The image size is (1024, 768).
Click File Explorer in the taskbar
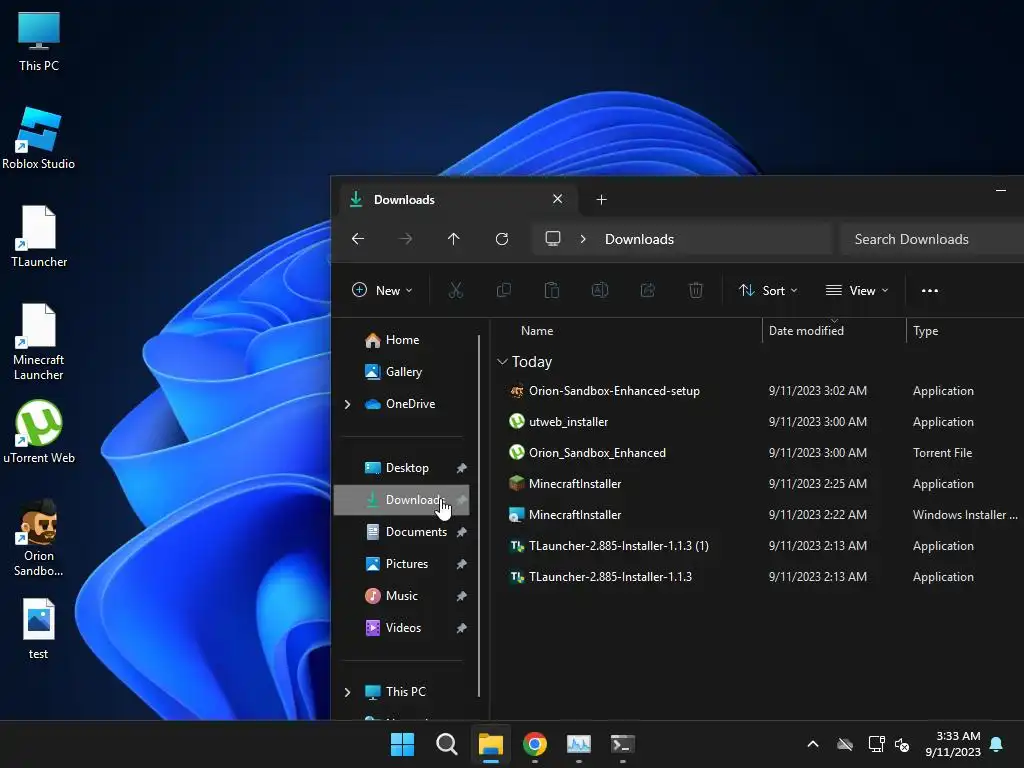click(x=490, y=744)
